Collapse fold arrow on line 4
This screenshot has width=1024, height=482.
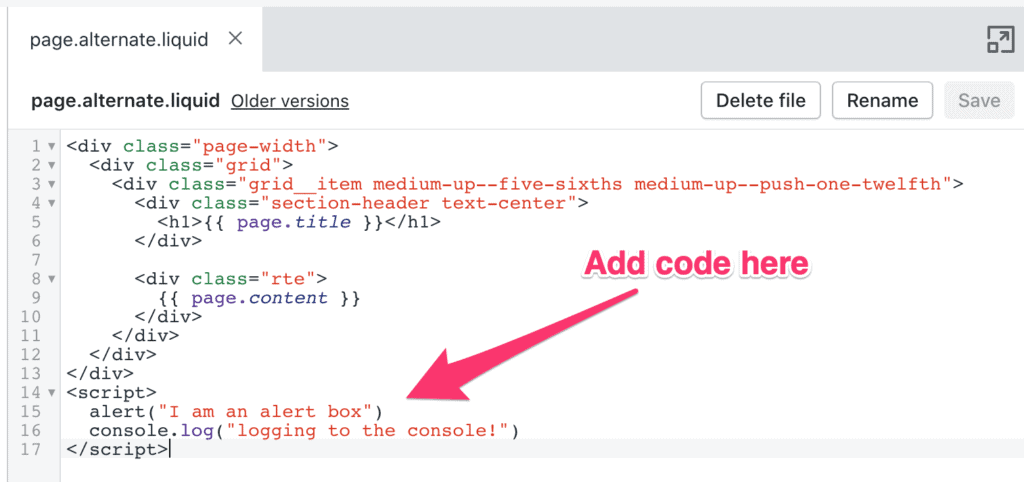tap(52, 203)
